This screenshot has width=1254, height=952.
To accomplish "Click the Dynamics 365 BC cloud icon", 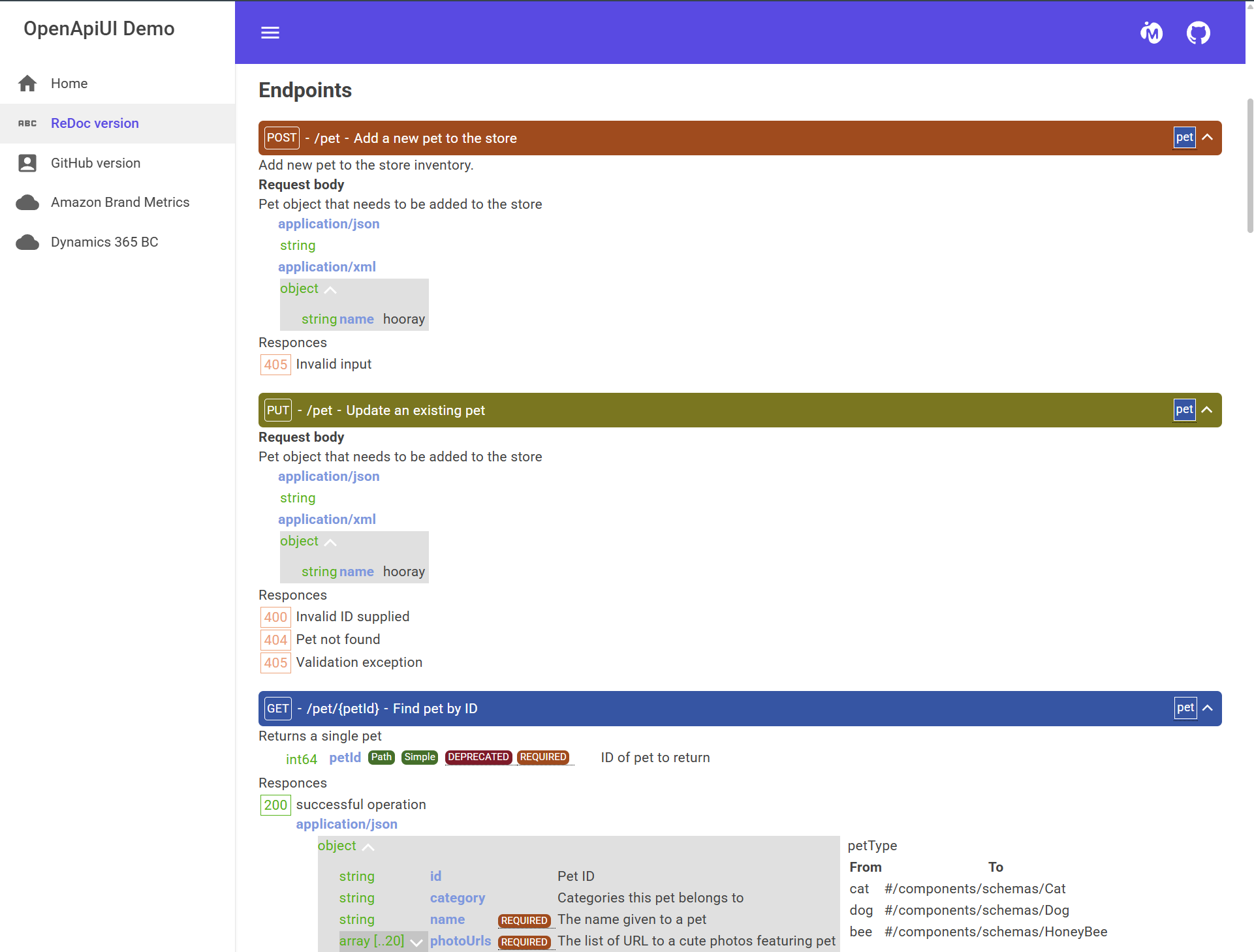I will coord(27,243).
